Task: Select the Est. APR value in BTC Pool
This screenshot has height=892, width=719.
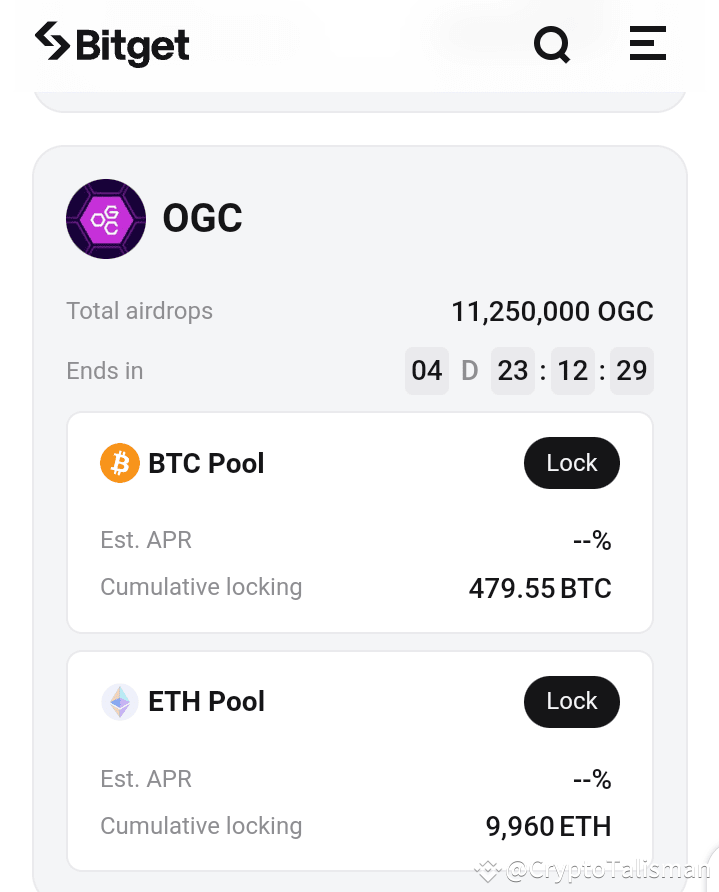Action: tap(591, 540)
